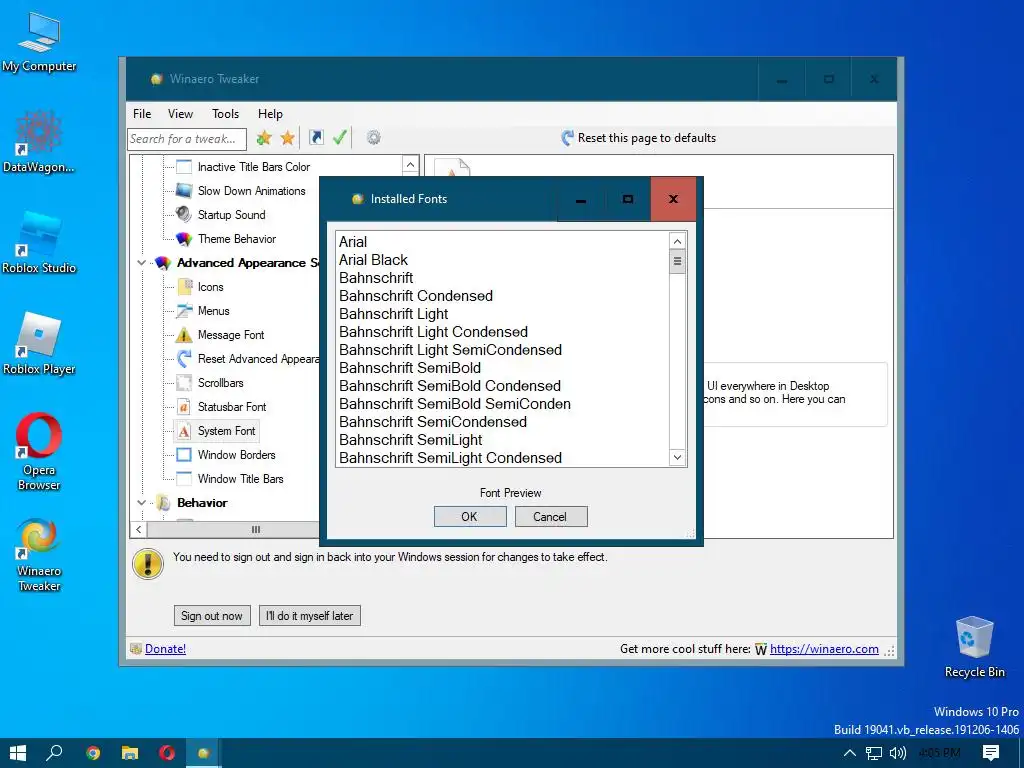Image resolution: width=1024 pixels, height=768 pixels.
Task: Click the create shortcut toolbar icon
Action: (x=316, y=137)
